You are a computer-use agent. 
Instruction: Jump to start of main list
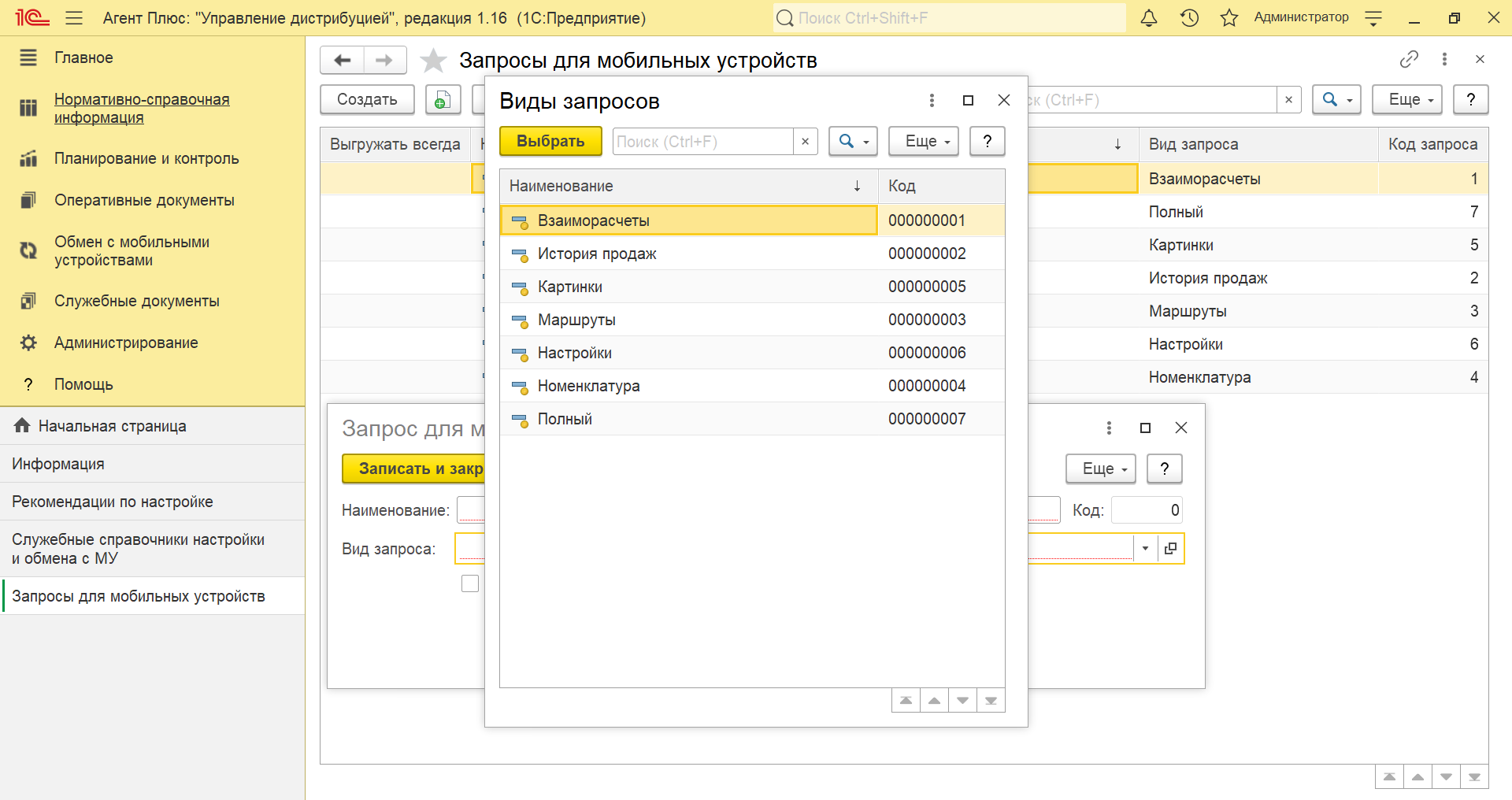(x=1389, y=777)
